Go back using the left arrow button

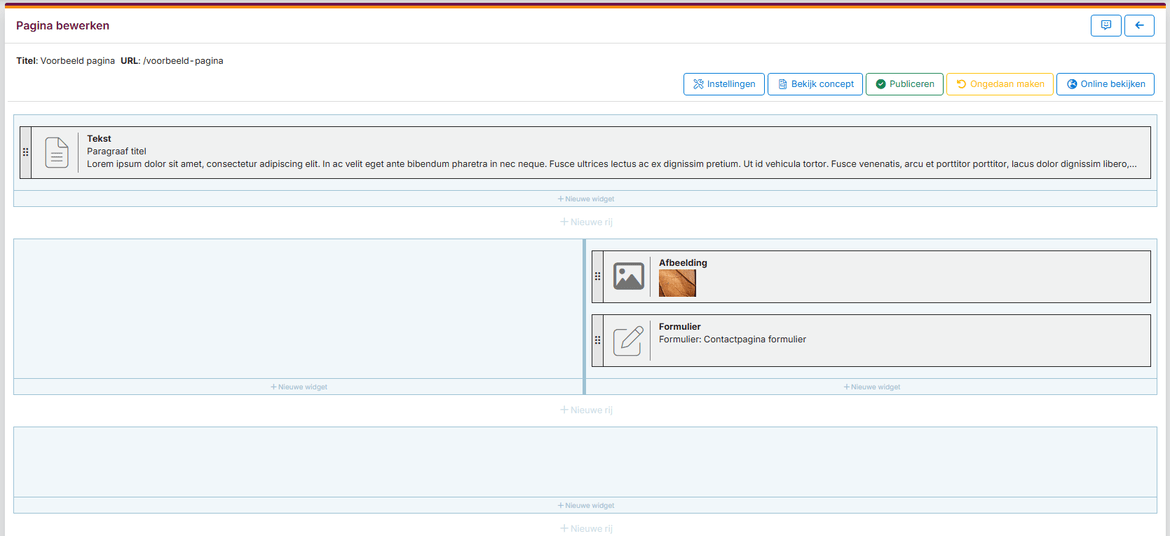pos(1139,26)
